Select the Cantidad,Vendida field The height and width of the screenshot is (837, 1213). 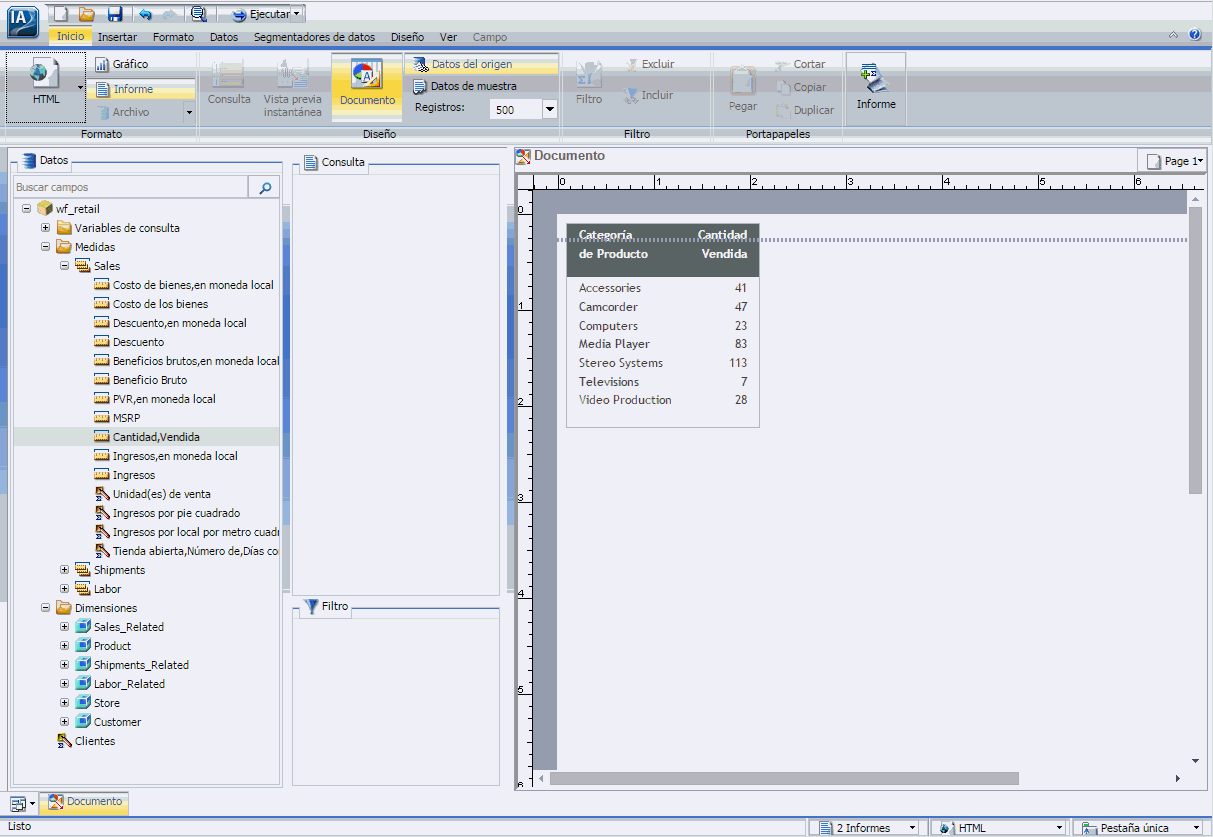pos(146,437)
